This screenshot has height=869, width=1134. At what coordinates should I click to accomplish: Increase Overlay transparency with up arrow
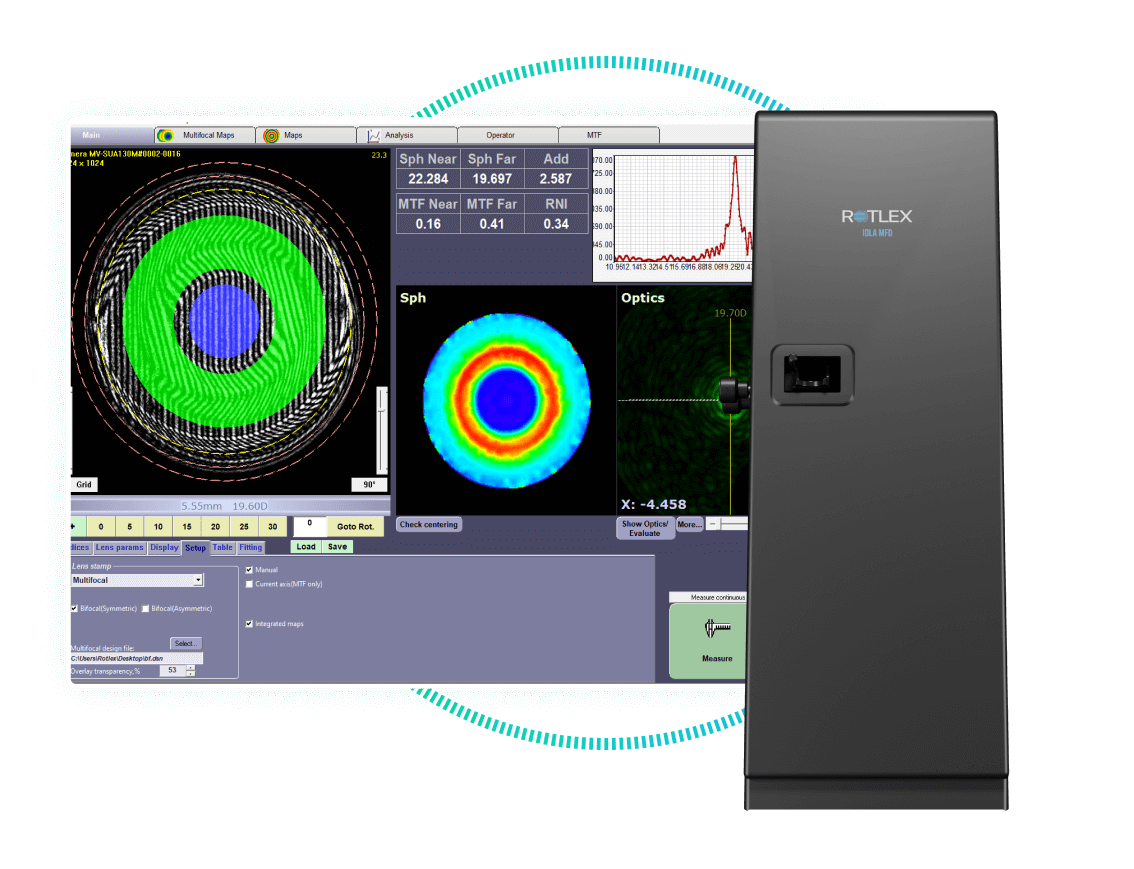(x=191, y=667)
